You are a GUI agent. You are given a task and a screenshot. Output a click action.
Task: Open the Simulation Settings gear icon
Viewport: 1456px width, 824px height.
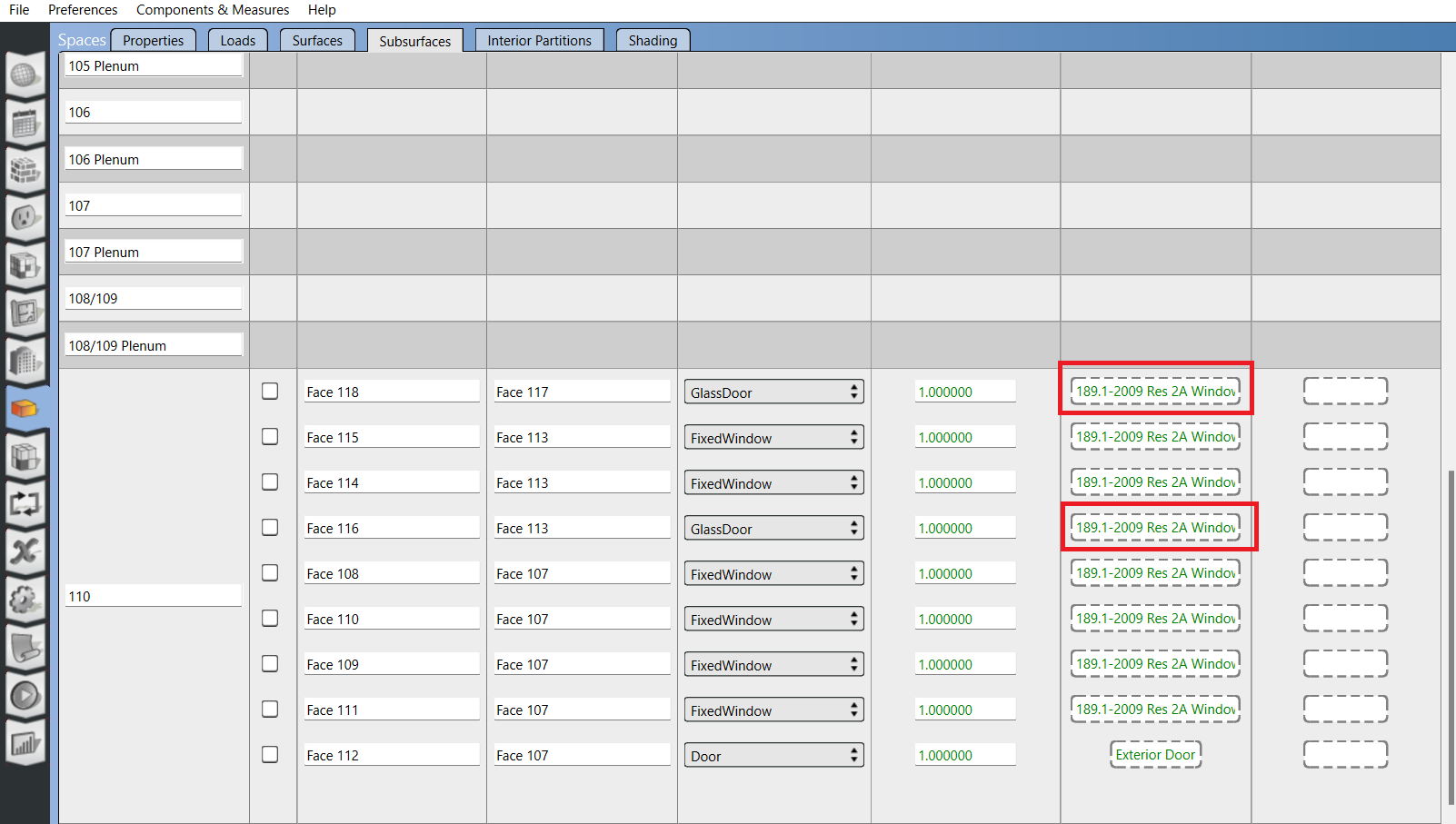tap(25, 599)
